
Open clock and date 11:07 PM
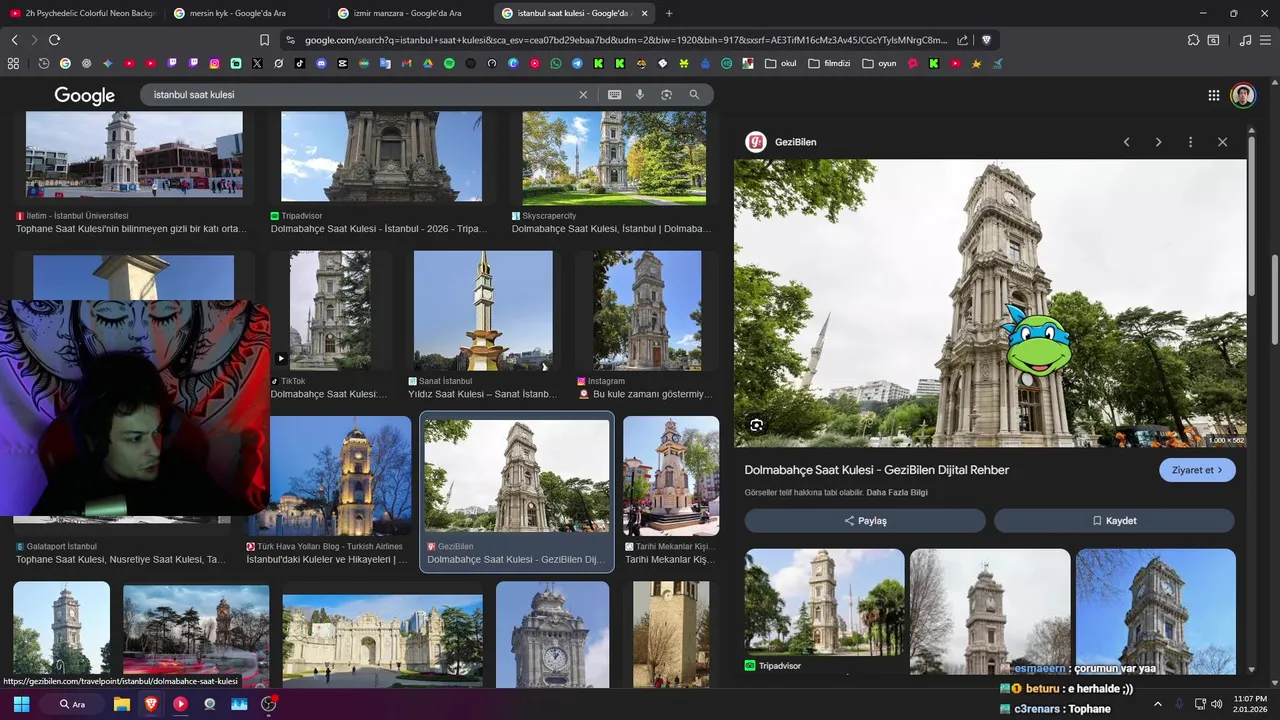click(1250, 704)
